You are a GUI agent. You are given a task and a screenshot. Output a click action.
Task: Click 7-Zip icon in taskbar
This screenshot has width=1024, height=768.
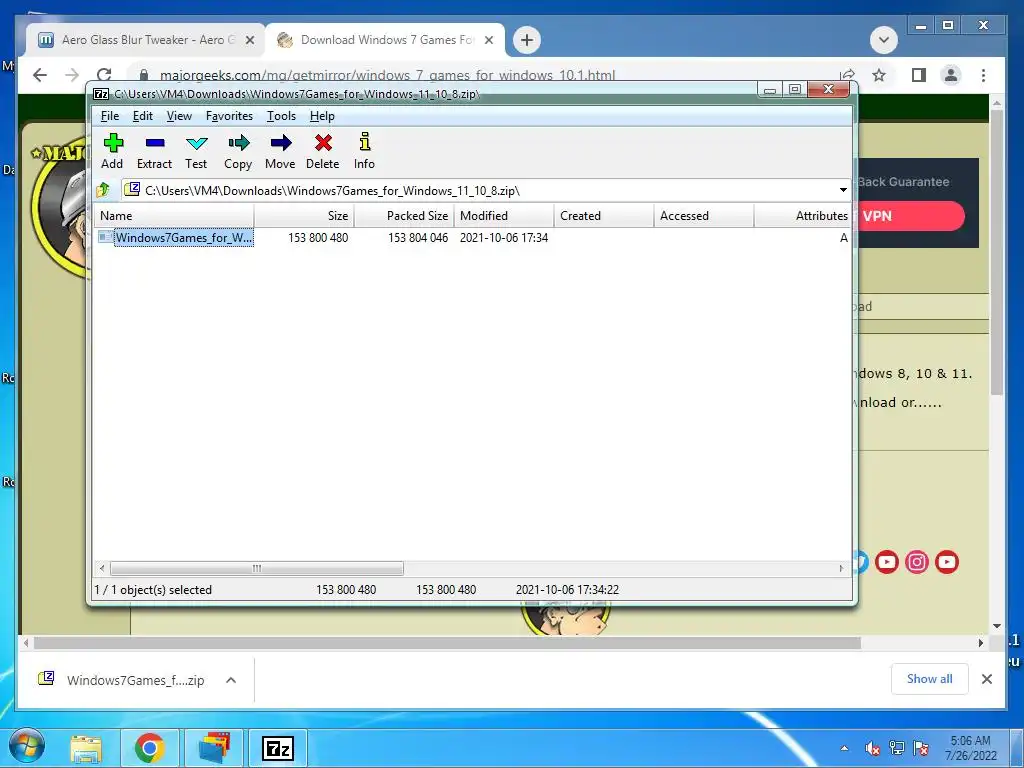[x=278, y=748]
